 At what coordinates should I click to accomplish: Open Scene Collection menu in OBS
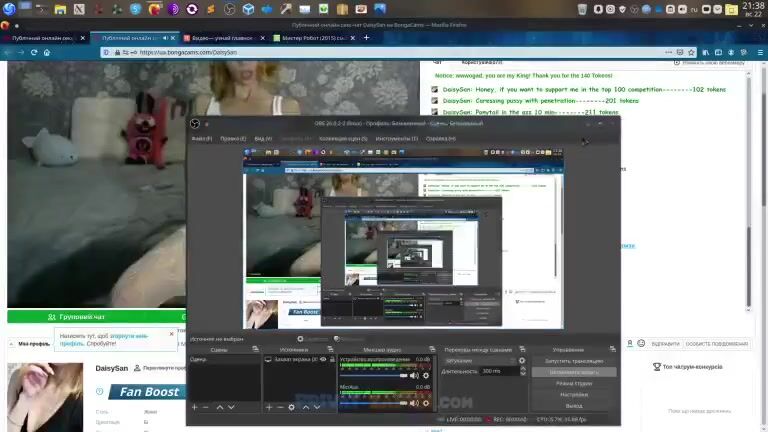pos(342,138)
